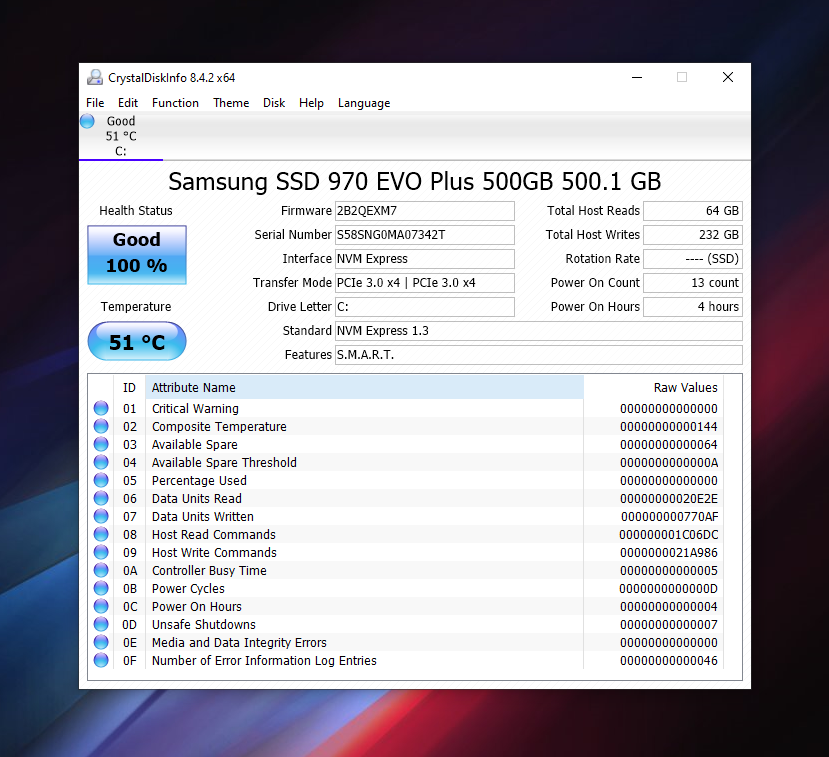Click status orb of Controller Busy Time row
Screen dimensions: 829x757
coord(101,570)
